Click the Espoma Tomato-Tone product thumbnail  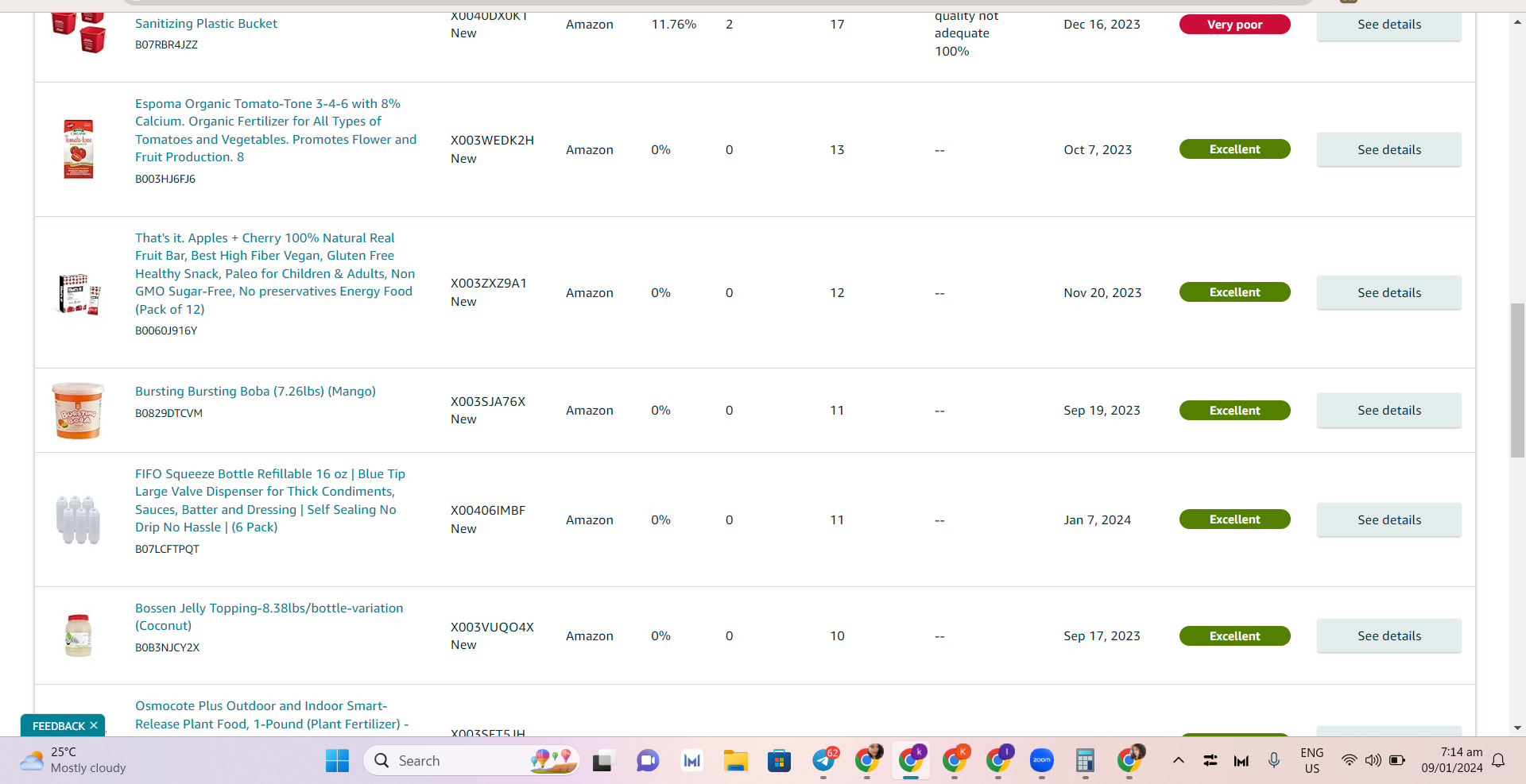point(79,149)
